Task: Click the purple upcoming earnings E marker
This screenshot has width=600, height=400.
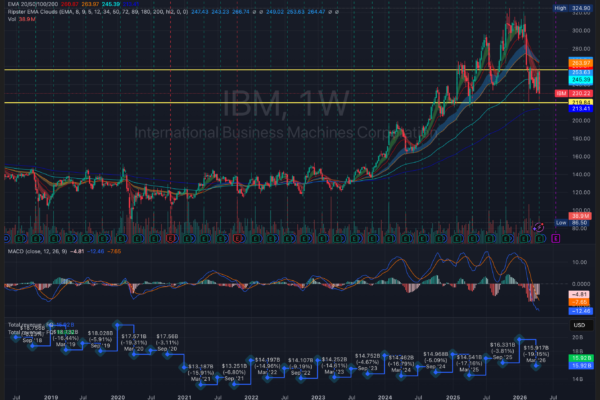Action: coord(556,238)
